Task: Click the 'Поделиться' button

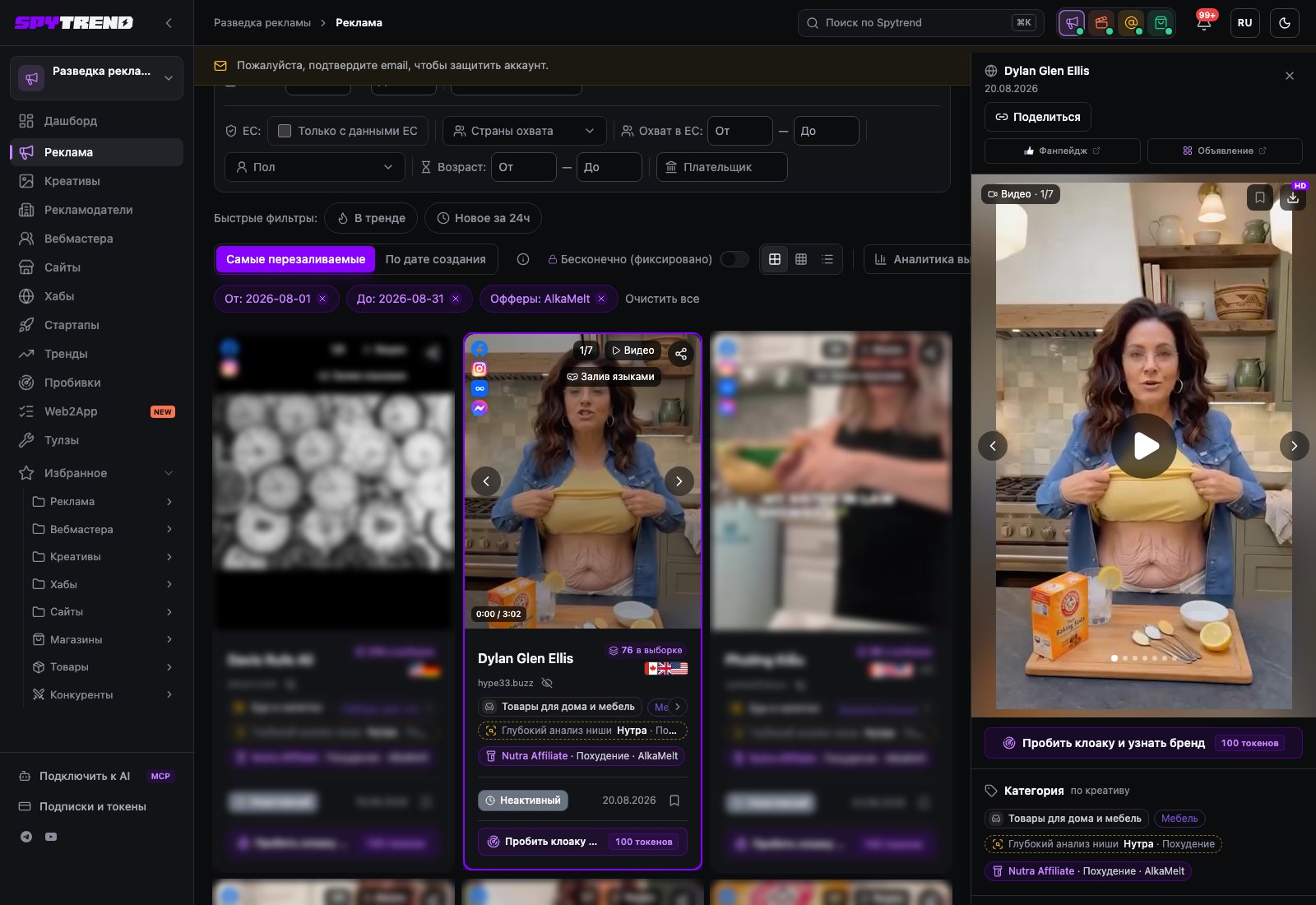Action: pos(1038,117)
